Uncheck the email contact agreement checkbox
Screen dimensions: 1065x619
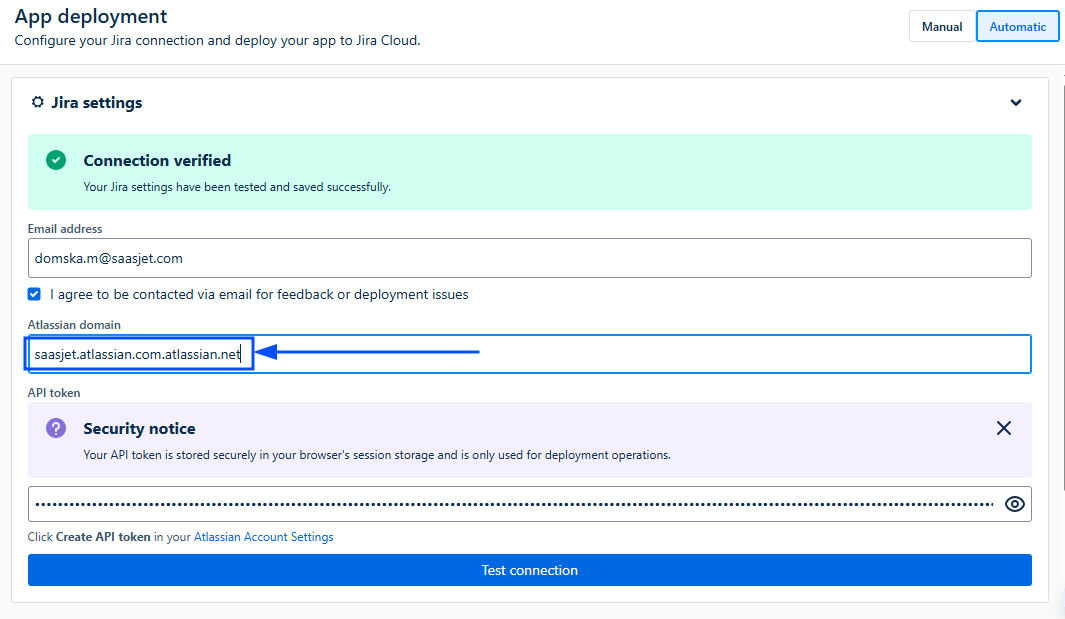pyautogui.click(x=34, y=294)
